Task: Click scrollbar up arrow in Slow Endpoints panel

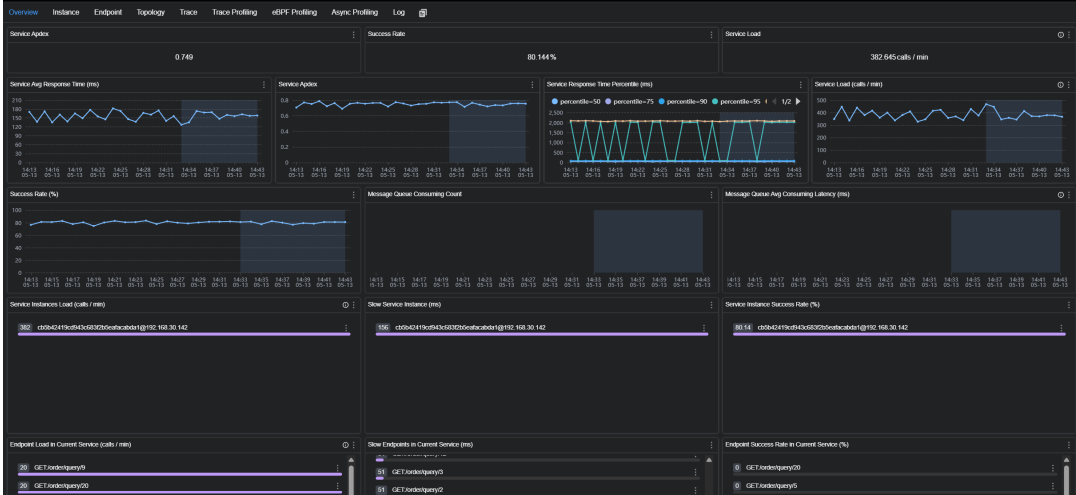Action: point(709,460)
